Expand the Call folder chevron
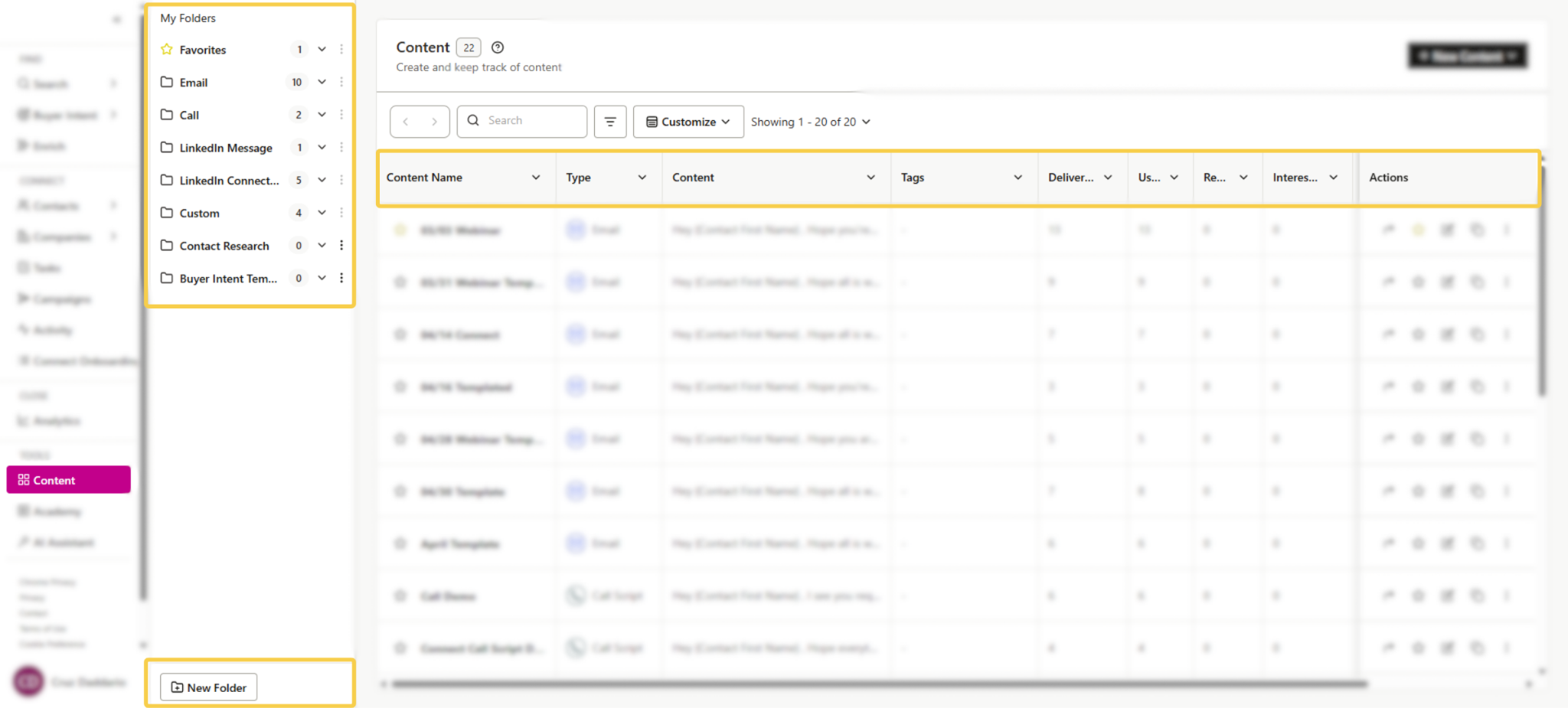 point(322,115)
